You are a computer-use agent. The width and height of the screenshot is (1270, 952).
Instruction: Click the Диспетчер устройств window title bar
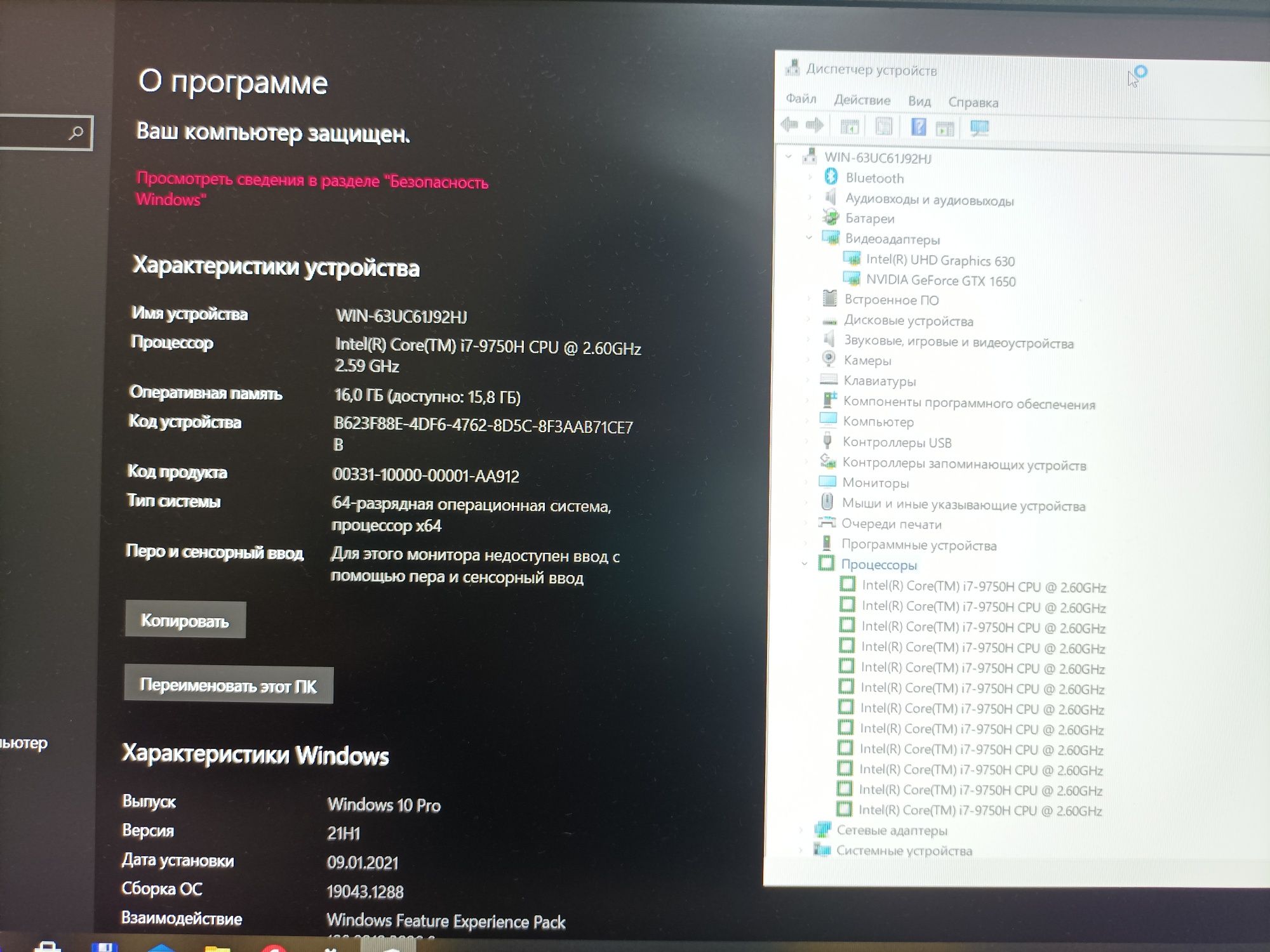pos(1022,70)
